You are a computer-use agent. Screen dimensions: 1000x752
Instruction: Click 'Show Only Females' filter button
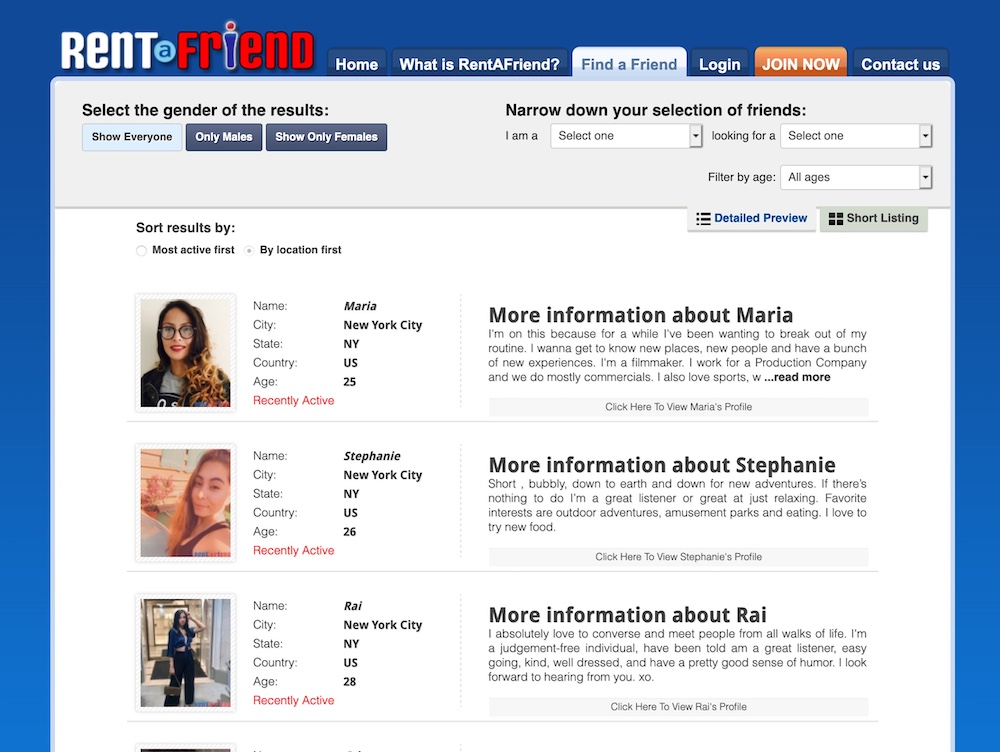pyautogui.click(x=326, y=137)
